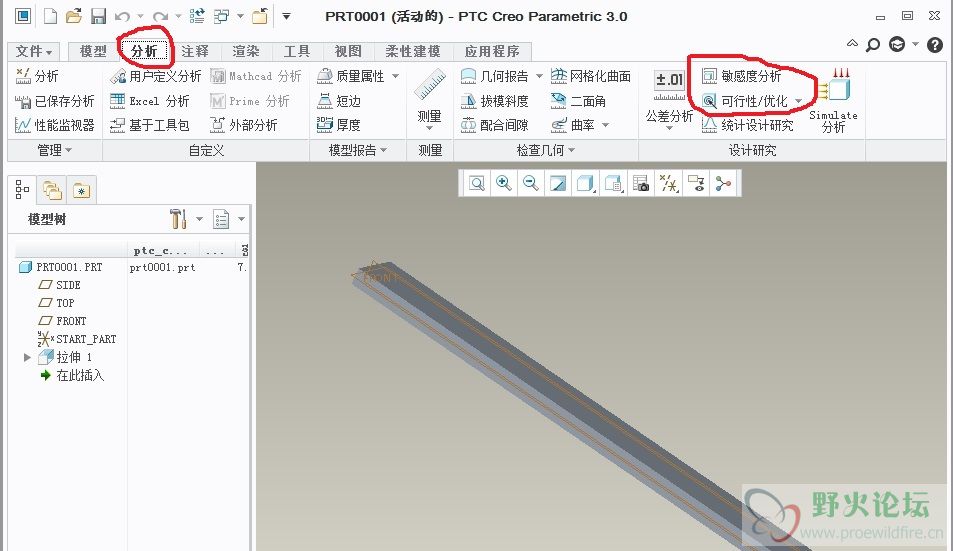953x551 pixels.
Task: Switch to the 工具 ribbon tab
Action: [297, 51]
